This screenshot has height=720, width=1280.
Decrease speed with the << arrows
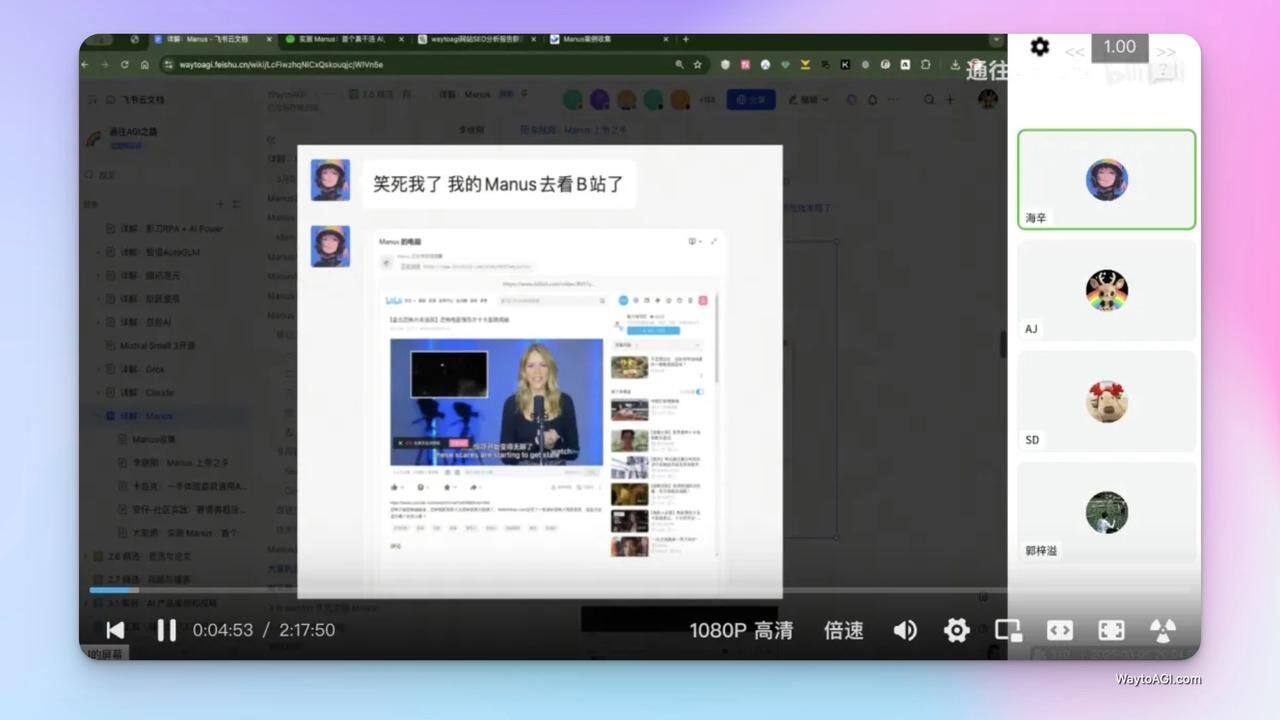[x=1074, y=51]
